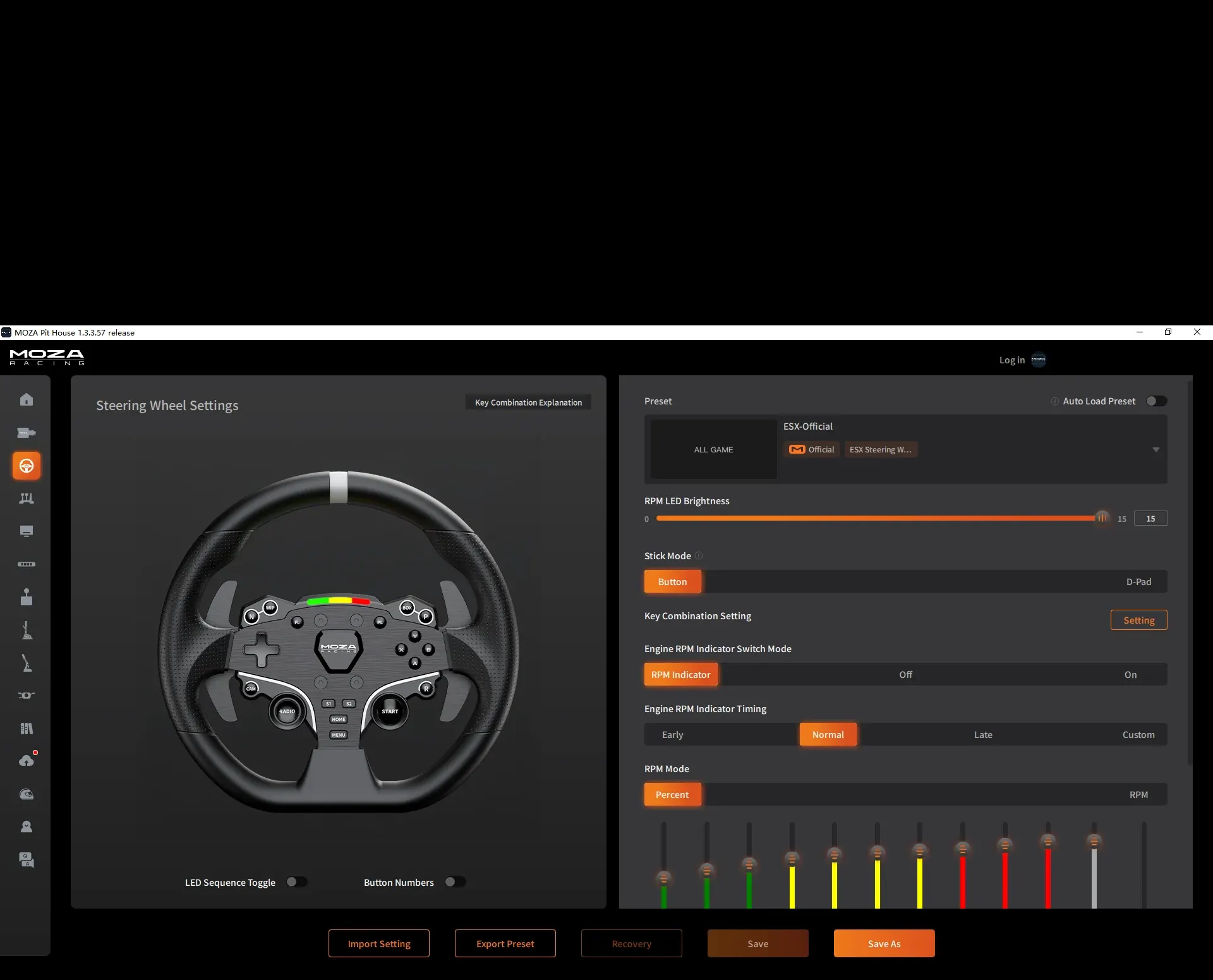
Task: Open the cloud upload icon with red dot
Action: pos(27,760)
